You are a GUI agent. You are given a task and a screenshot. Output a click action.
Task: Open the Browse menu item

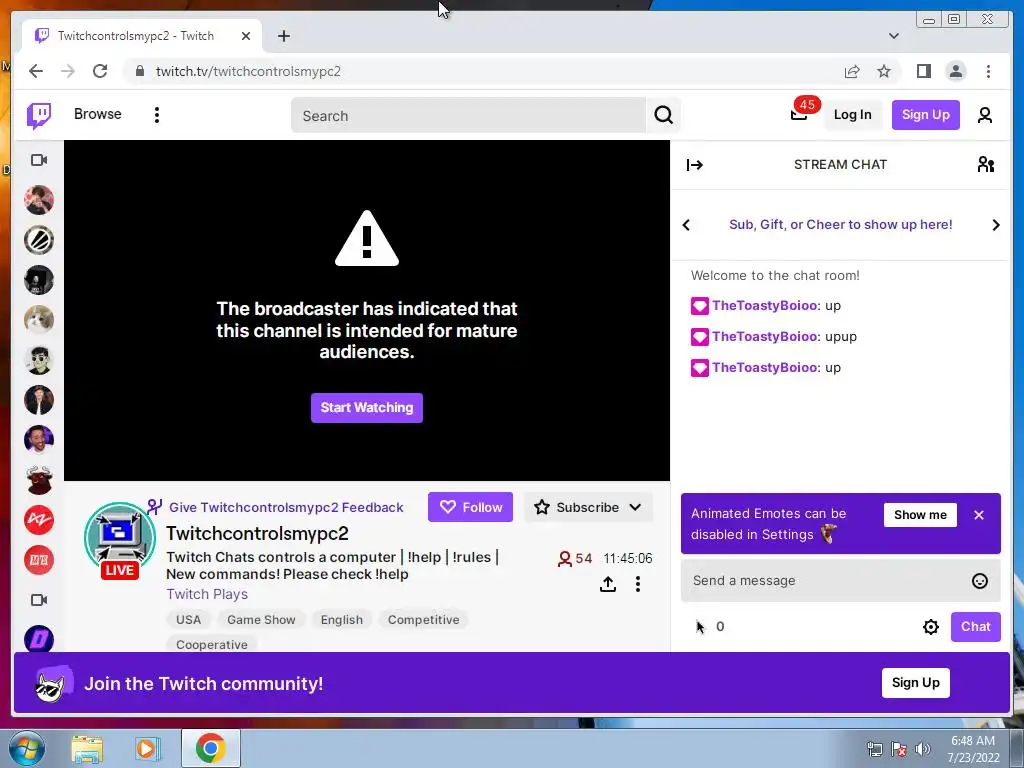(x=97, y=114)
